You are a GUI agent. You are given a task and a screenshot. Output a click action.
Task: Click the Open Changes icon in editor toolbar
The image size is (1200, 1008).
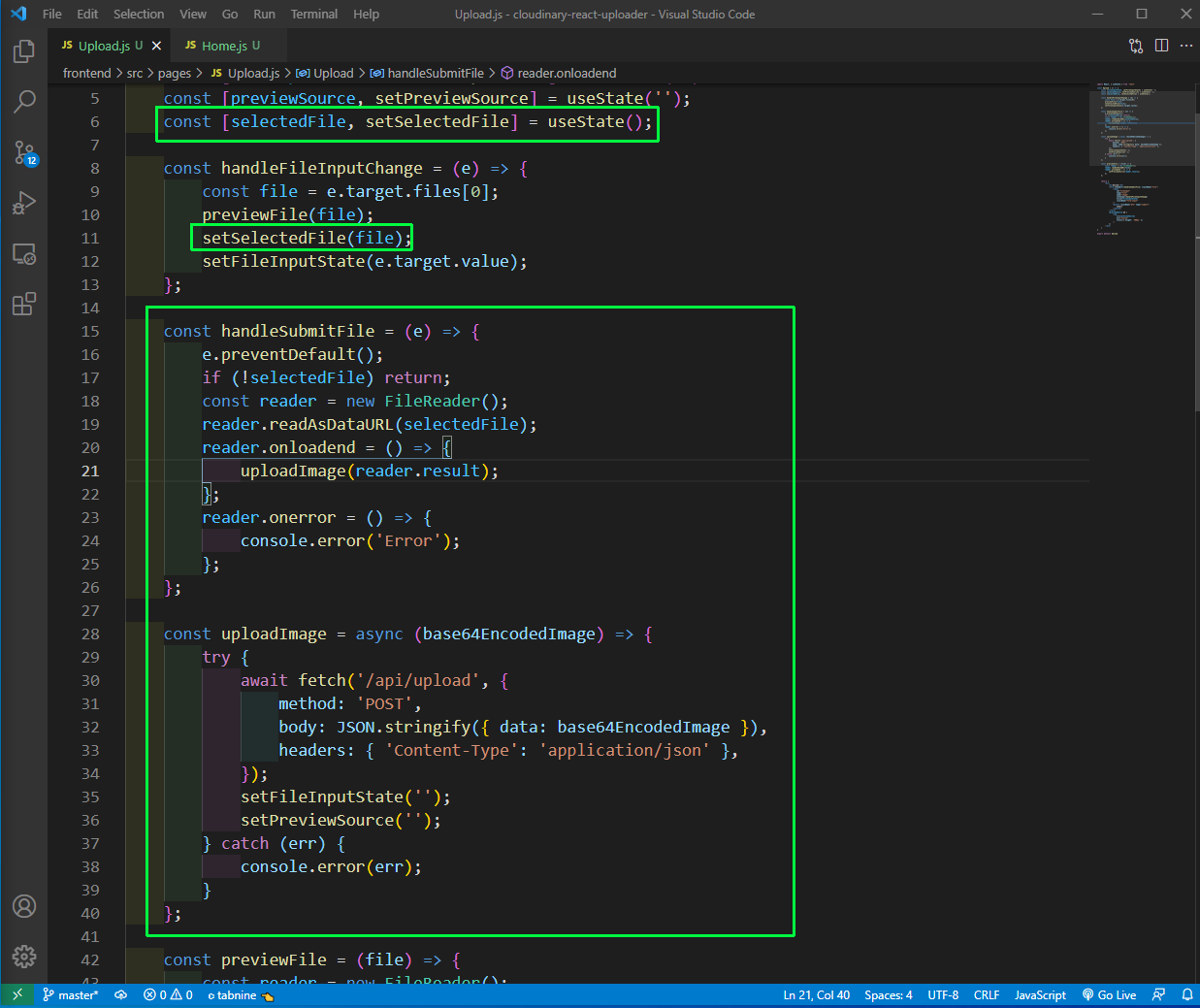1136,46
